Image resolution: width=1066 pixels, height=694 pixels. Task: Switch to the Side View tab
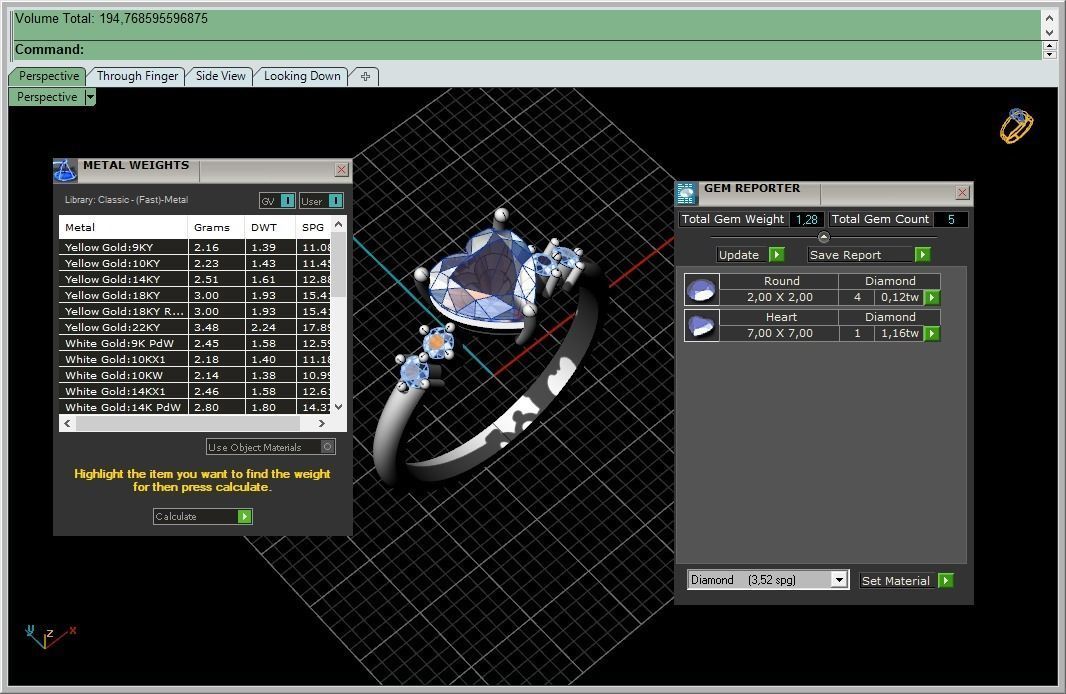point(220,76)
